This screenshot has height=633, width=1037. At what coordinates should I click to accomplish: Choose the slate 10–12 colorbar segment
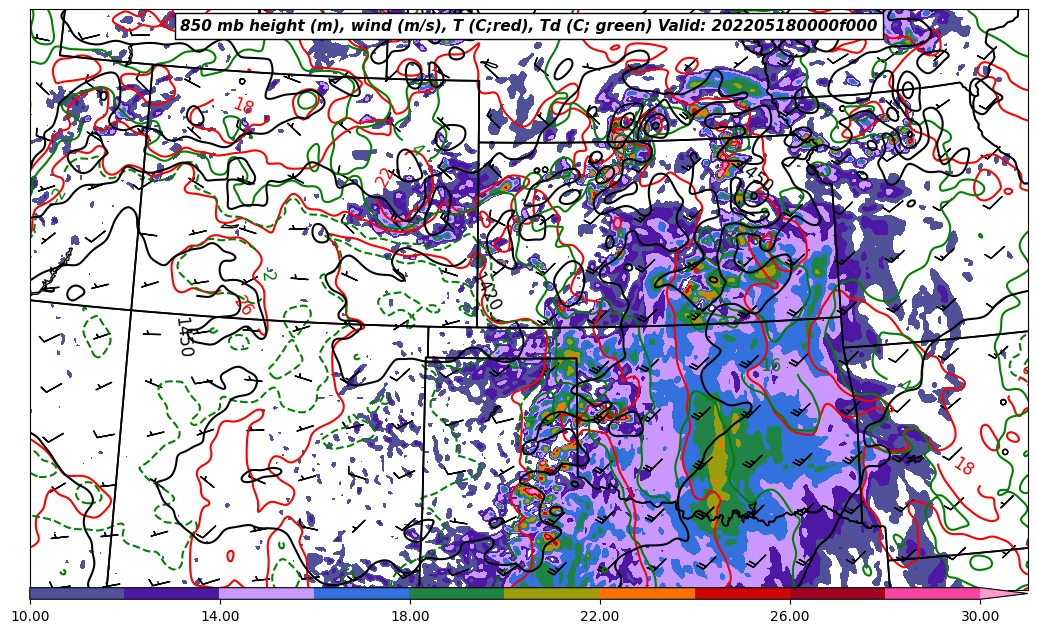[x=76, y=593]
